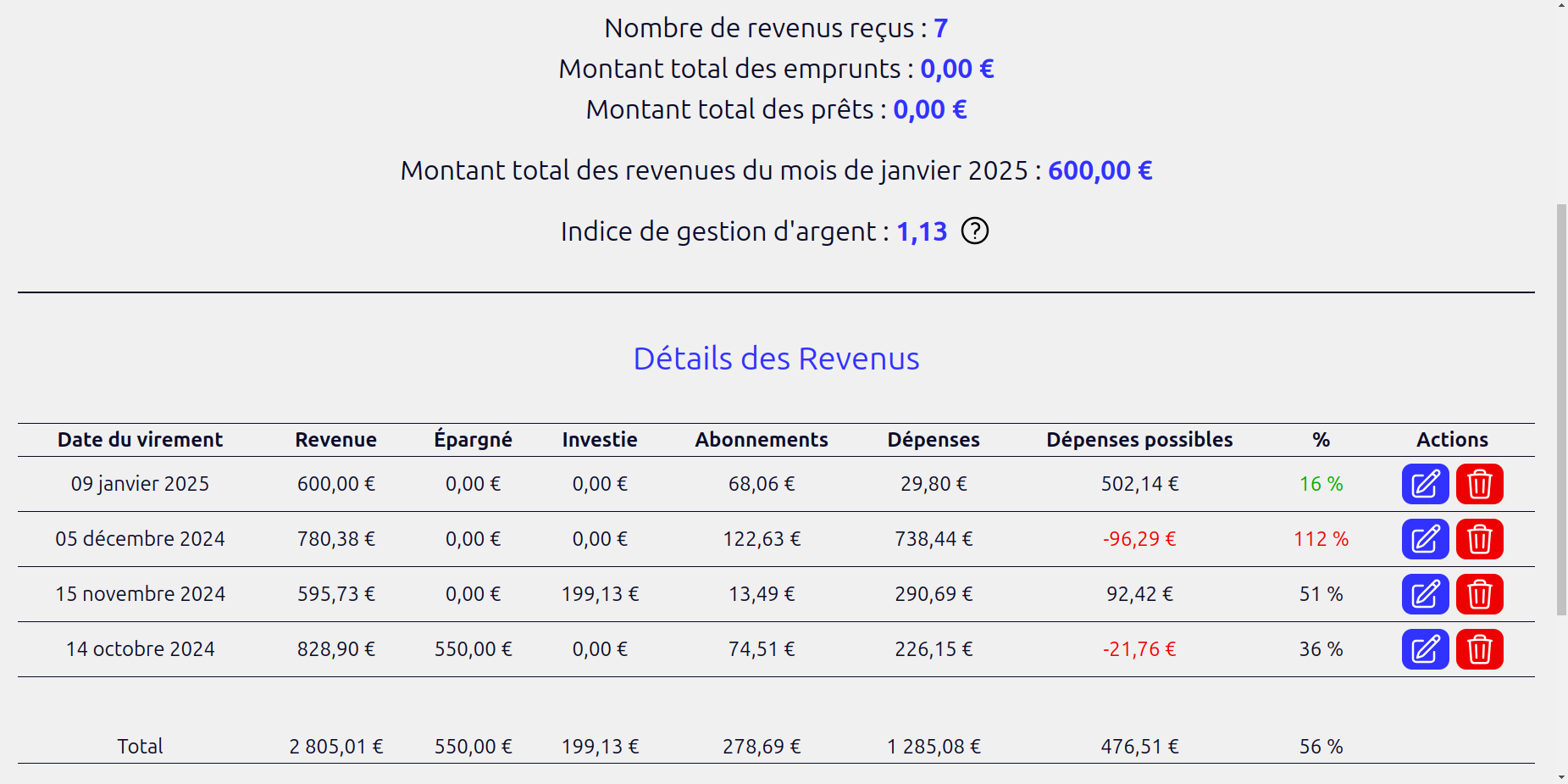This screenshot has height=784, width=1568.
Task: Remove the 14 octobre 2024 entry via trash icon
Action: point(1479,649)
